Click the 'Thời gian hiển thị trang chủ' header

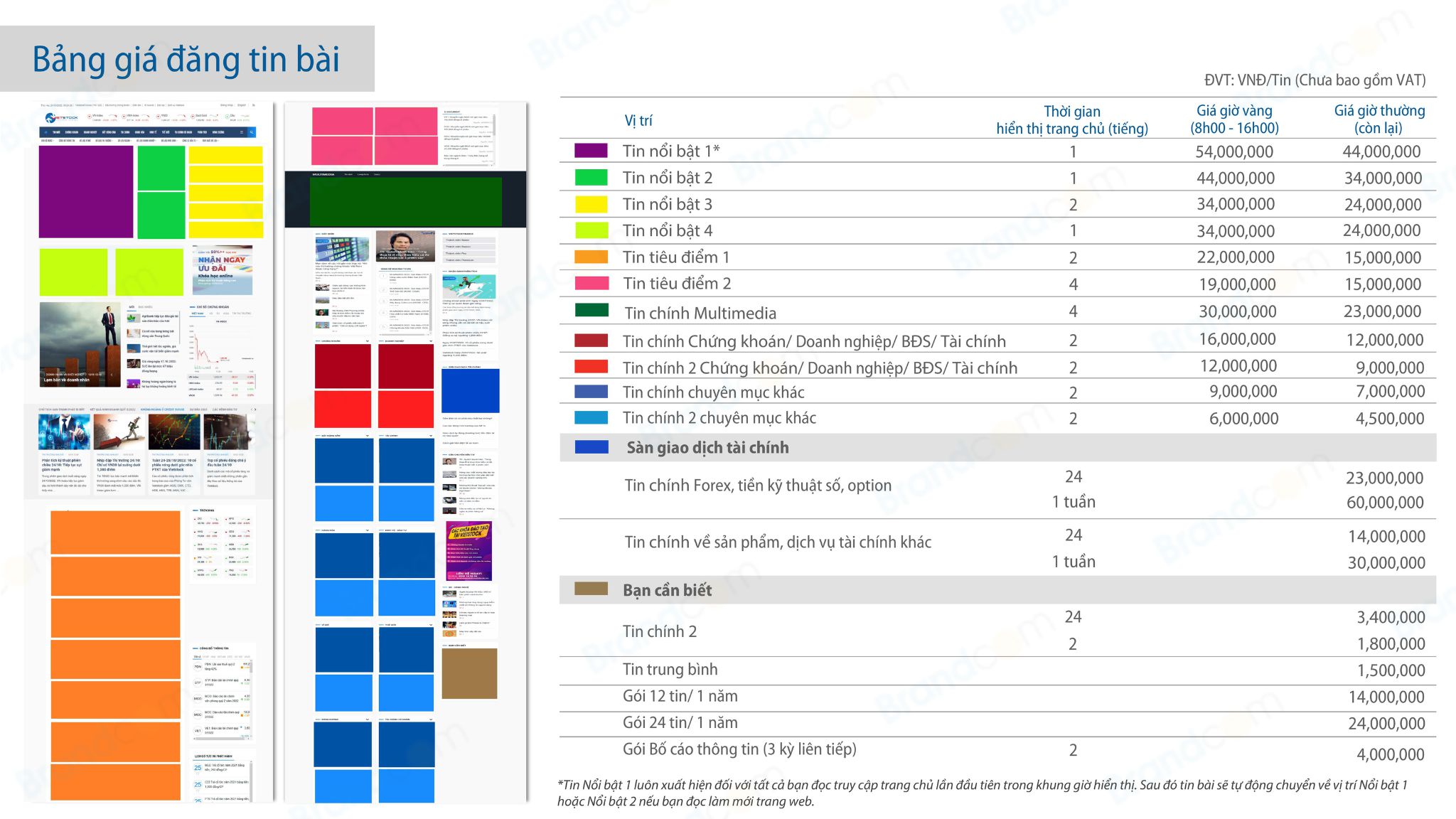pos(1072,120)
